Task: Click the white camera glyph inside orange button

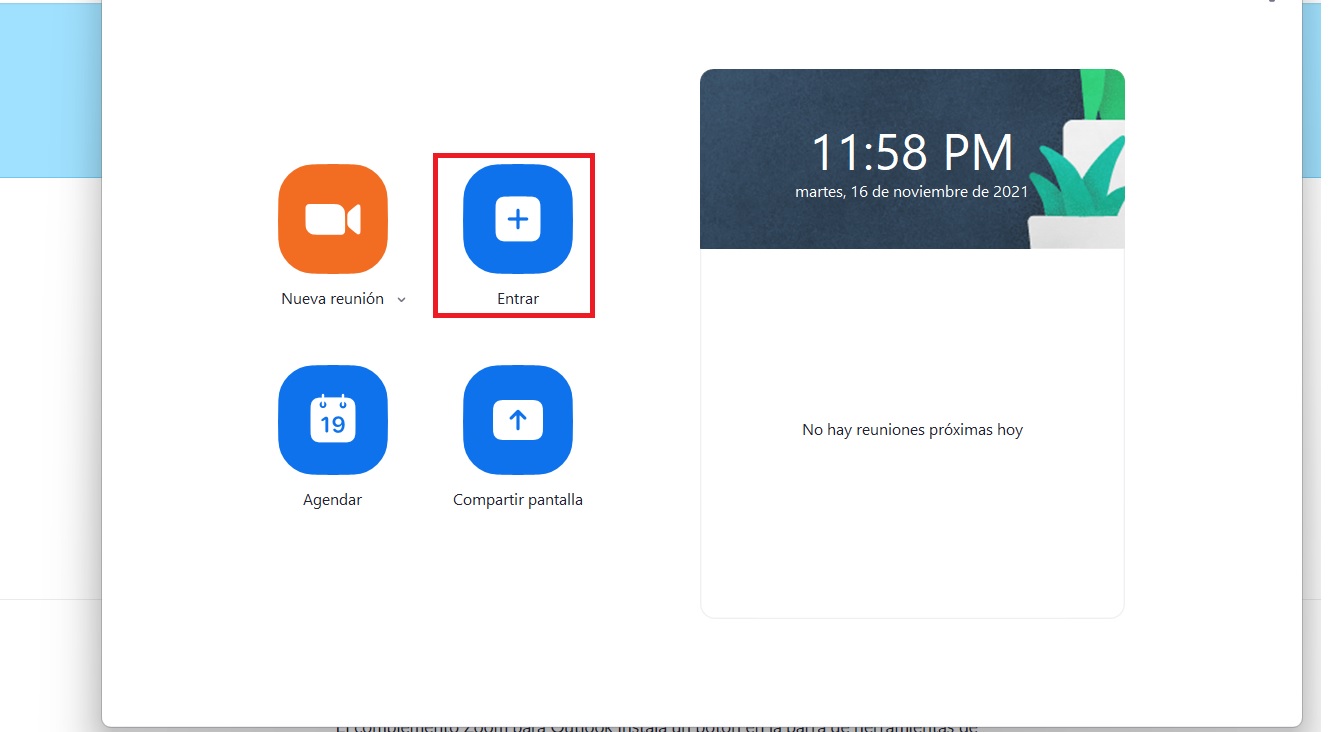Action: coord(332,219)
